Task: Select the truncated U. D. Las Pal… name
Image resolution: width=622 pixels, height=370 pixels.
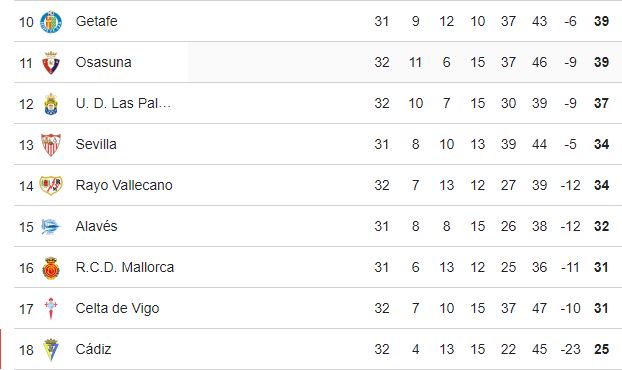Action: [x=123, y=103]
